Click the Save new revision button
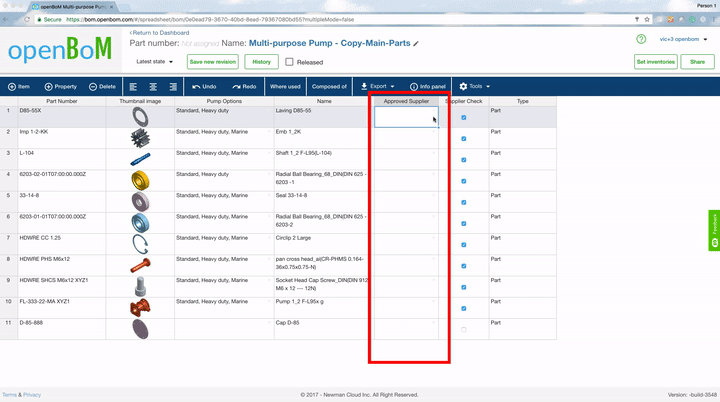Viewport: 720px width, 402px height. tap(212, 62)
